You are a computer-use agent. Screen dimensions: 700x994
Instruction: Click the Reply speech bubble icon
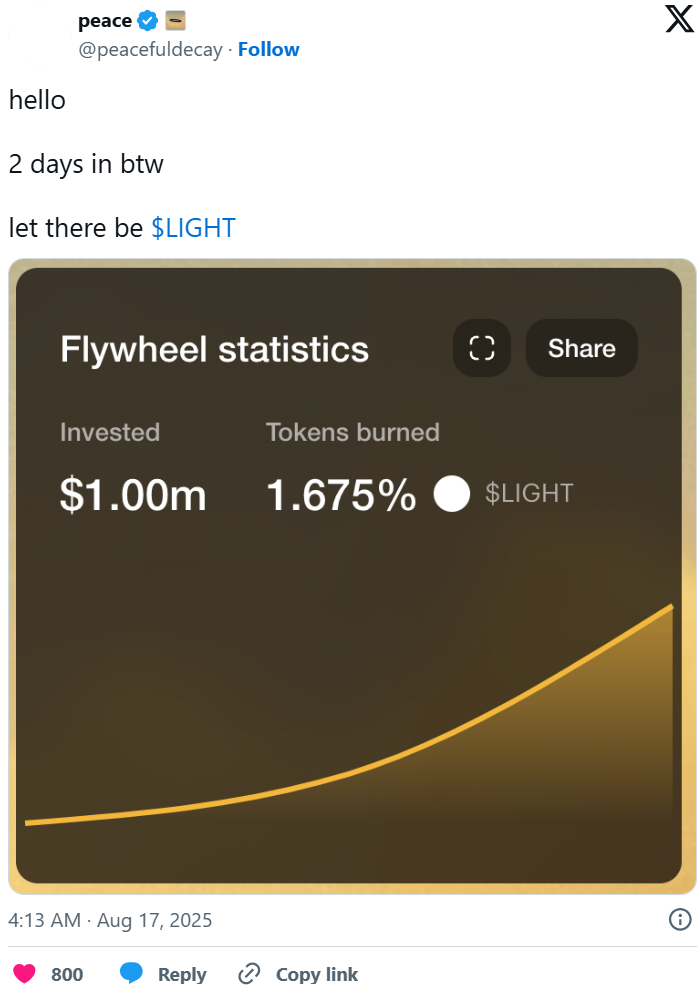132,973
